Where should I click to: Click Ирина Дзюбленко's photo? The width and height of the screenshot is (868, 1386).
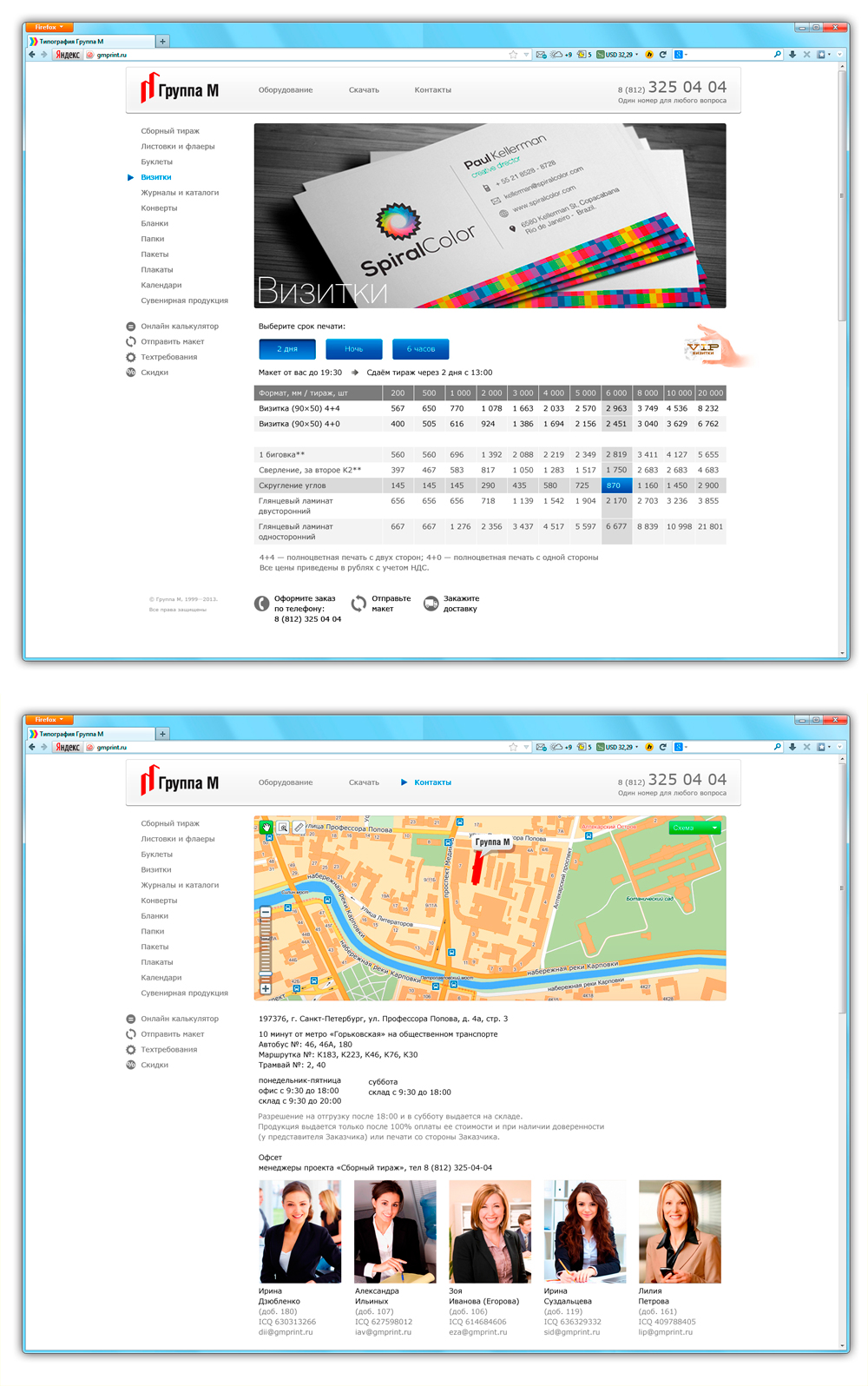[299, 1231]
